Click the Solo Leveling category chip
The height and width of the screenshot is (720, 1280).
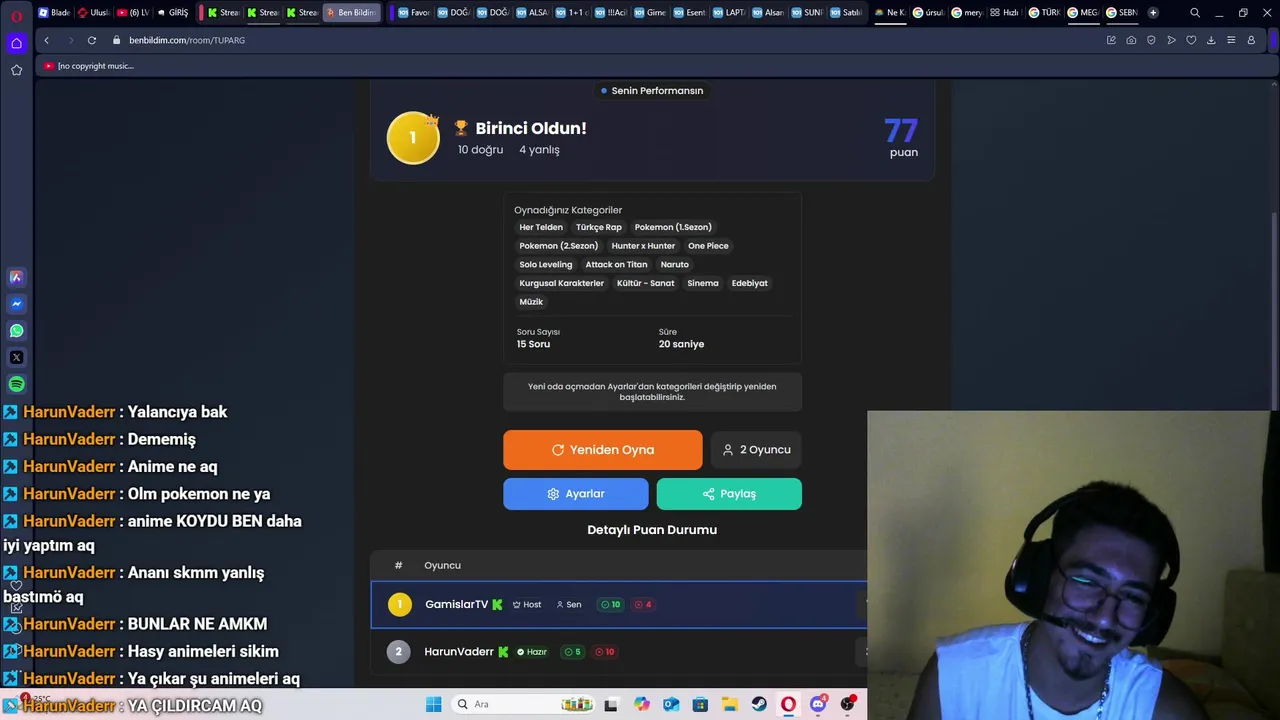546,265
